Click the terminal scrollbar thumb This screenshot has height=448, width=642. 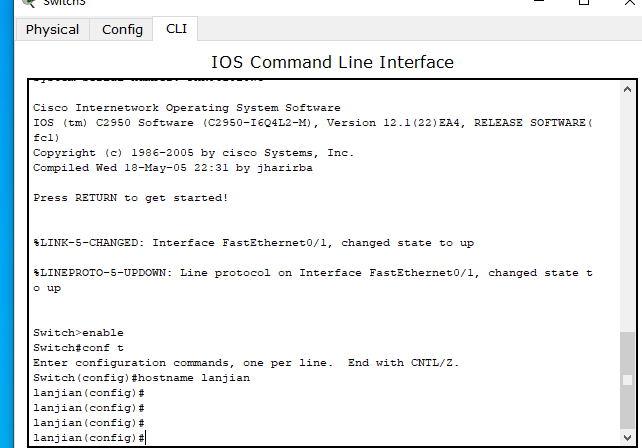pyautogui.click(x=627, y=380)
